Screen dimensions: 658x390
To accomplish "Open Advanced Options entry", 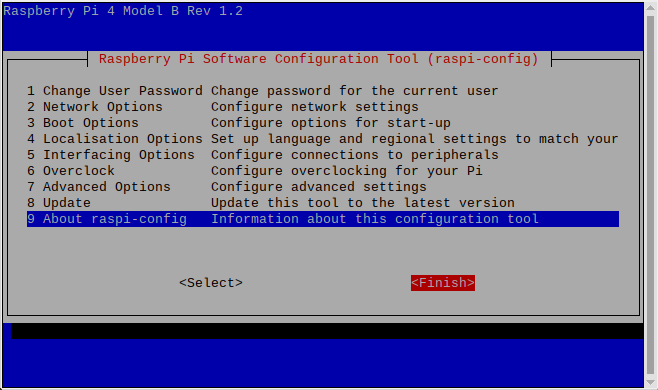I will point(323,187).
